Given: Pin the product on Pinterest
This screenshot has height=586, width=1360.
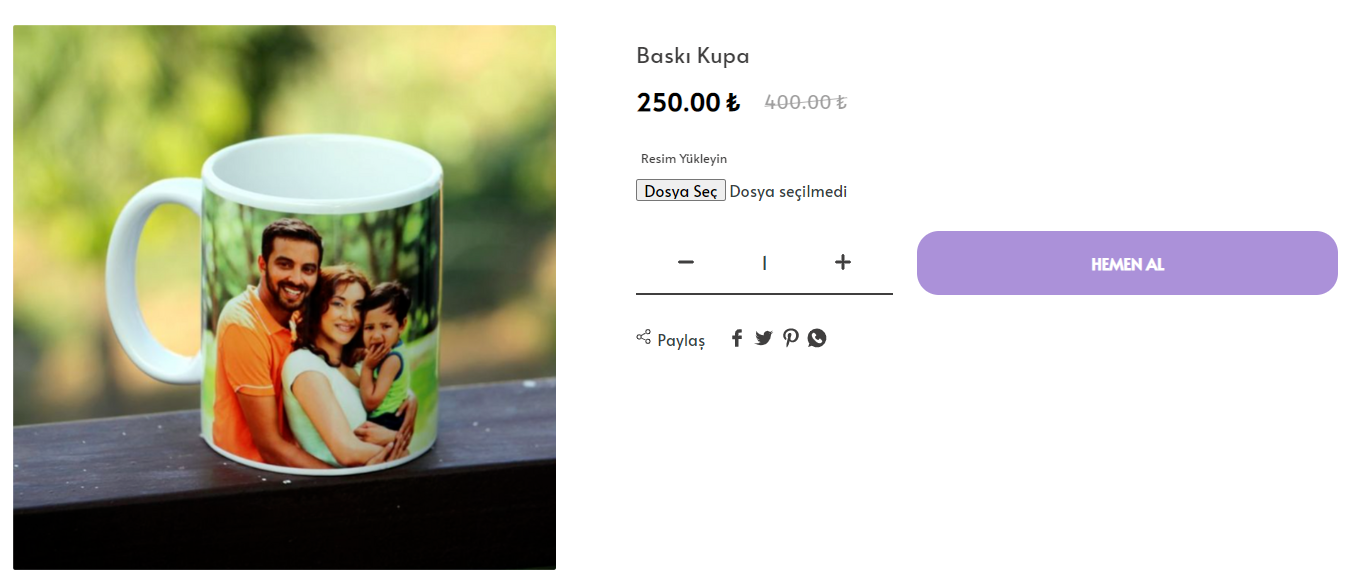Looking at the screenshot, I should [x=791, y=338].
